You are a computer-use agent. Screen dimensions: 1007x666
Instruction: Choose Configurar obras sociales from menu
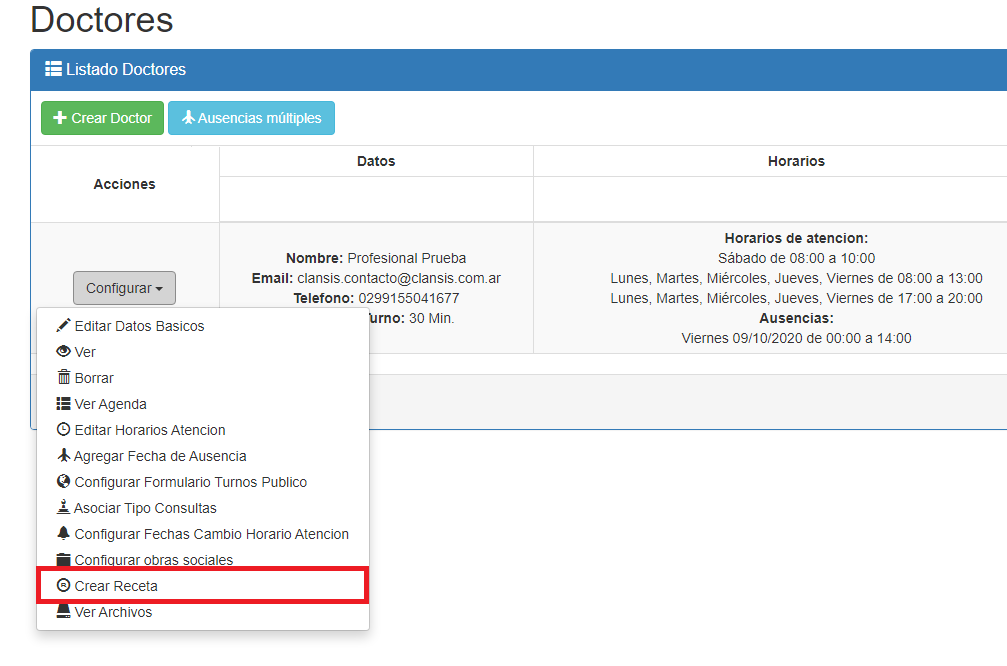[153, 560]
